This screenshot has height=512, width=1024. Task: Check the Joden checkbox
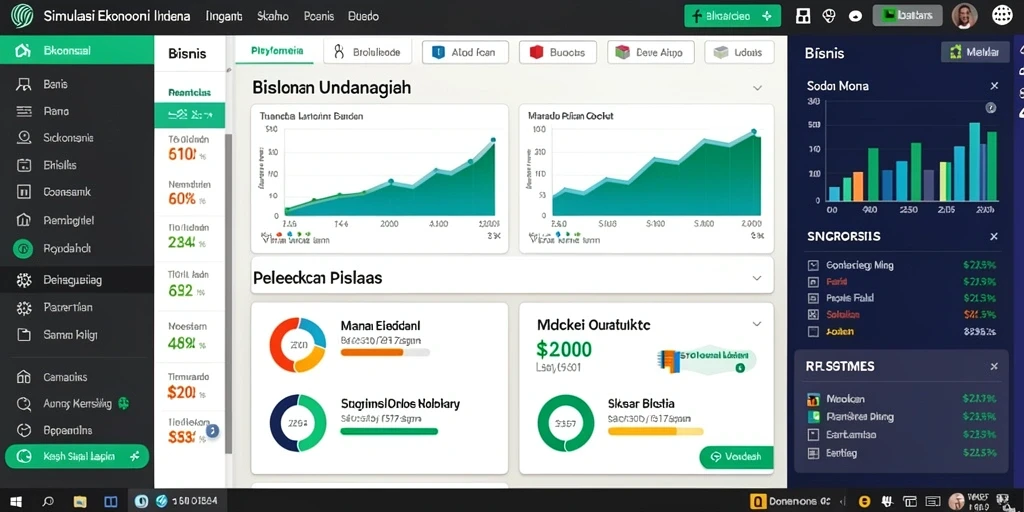(813, 331)
